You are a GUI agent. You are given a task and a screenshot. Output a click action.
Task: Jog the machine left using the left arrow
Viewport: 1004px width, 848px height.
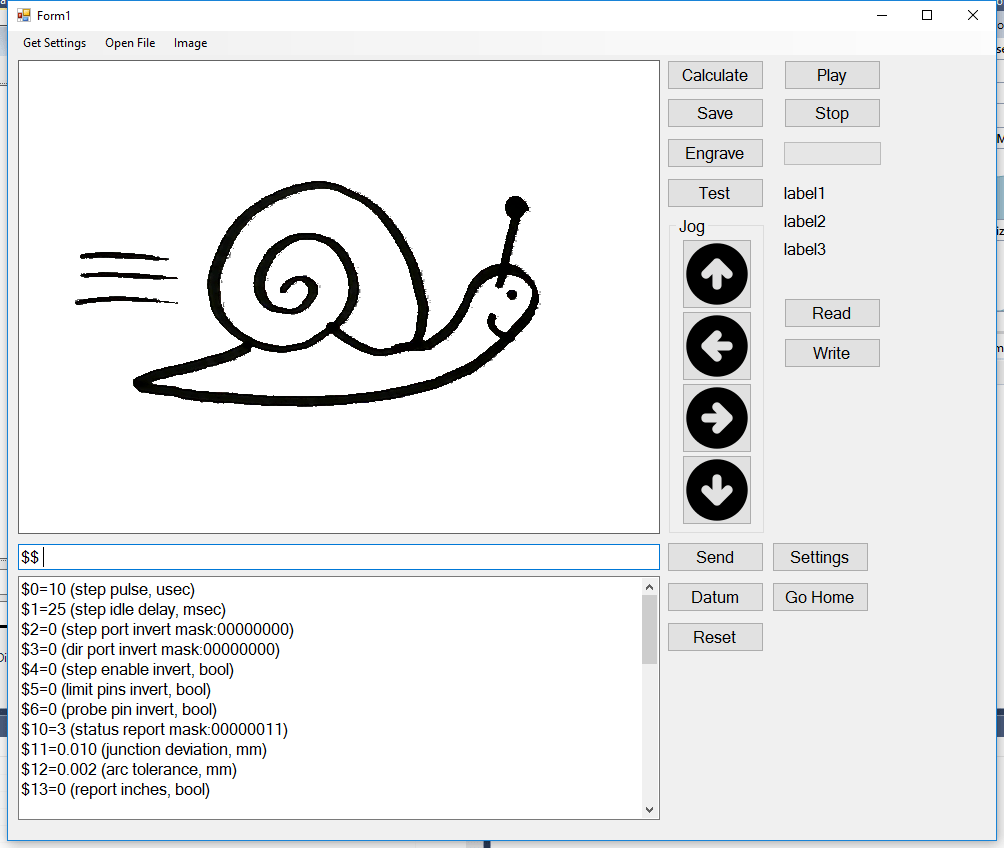[716, 345]
